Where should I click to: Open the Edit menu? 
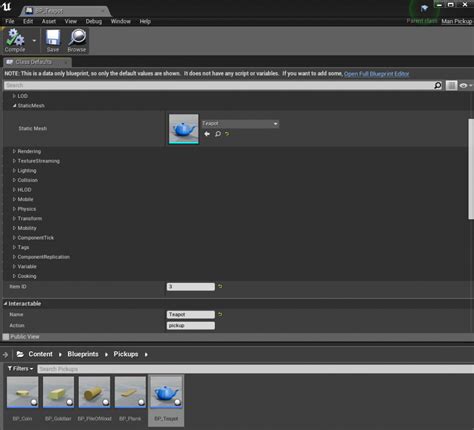coord(28,21)
